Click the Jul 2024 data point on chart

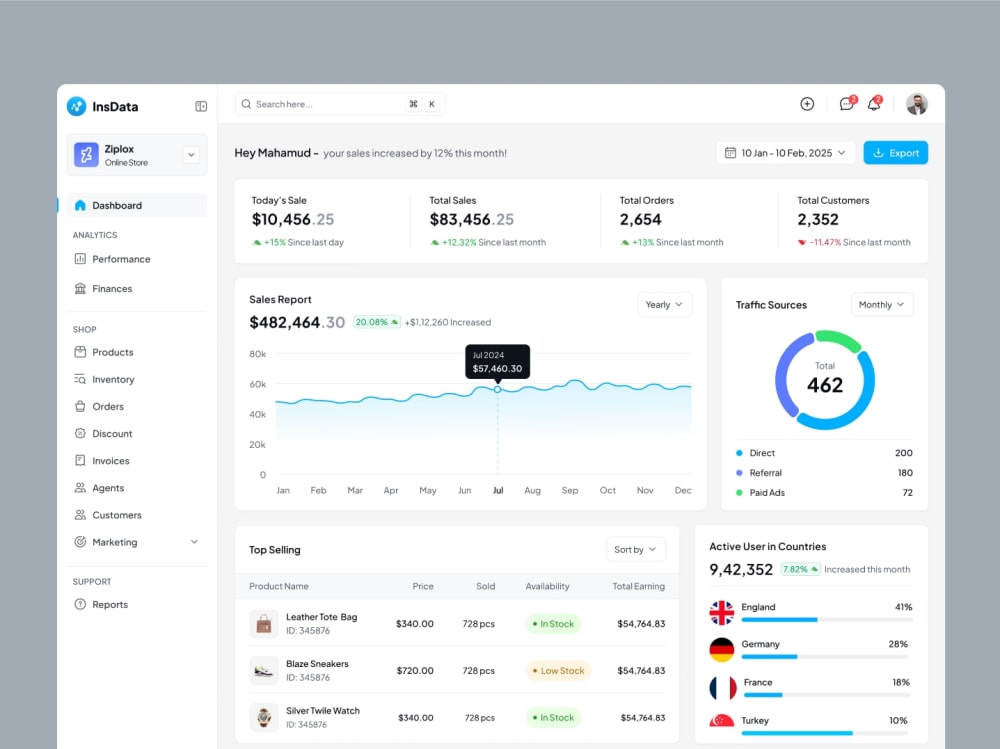coord(497,389)
